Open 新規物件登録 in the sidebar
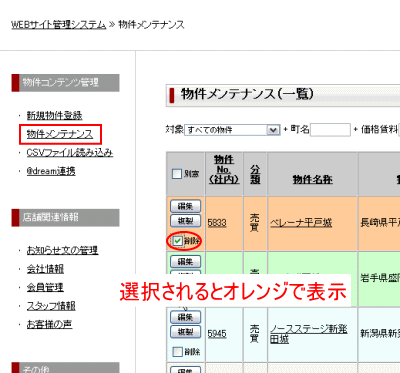The height and width of the screenshot is (373, 400). click(54, 115)
